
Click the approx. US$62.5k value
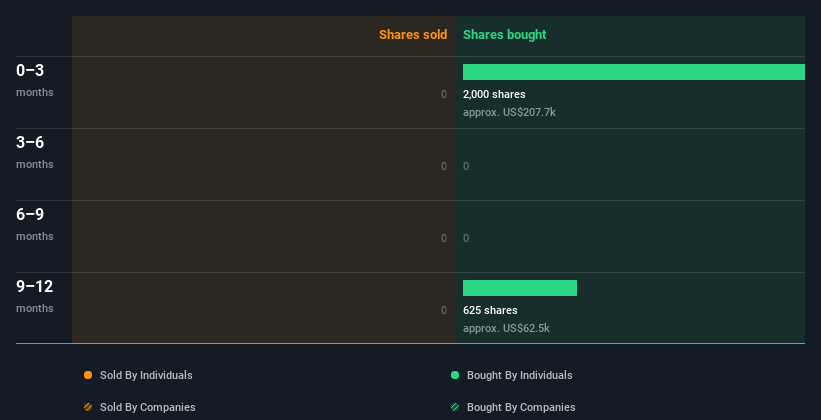click(x=506, y=328)
